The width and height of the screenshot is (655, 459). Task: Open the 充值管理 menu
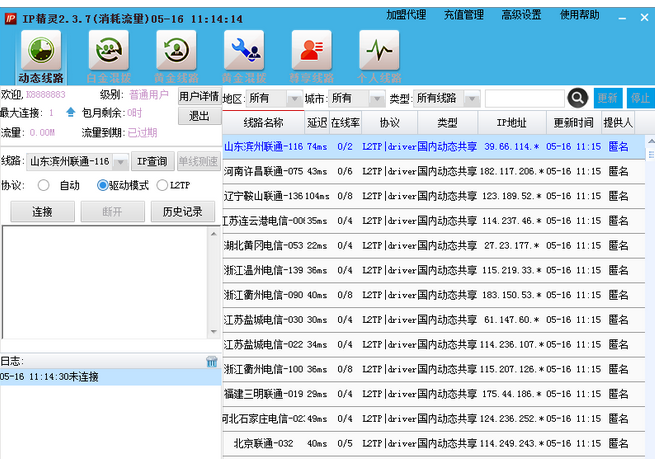pos(464,15)
